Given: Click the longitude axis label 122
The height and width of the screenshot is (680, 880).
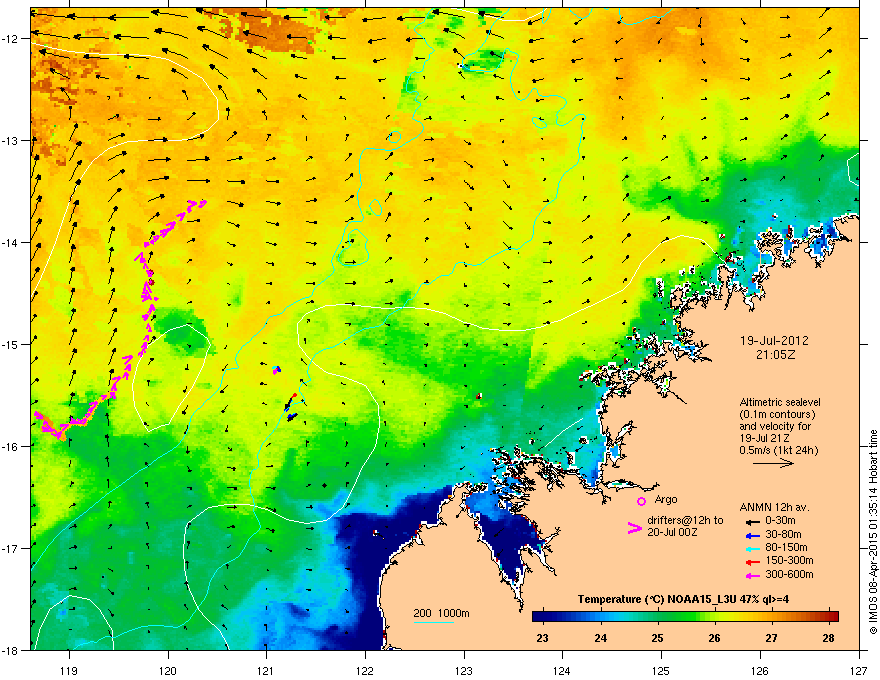Looking at the screenshot, I should coord(365,670).
